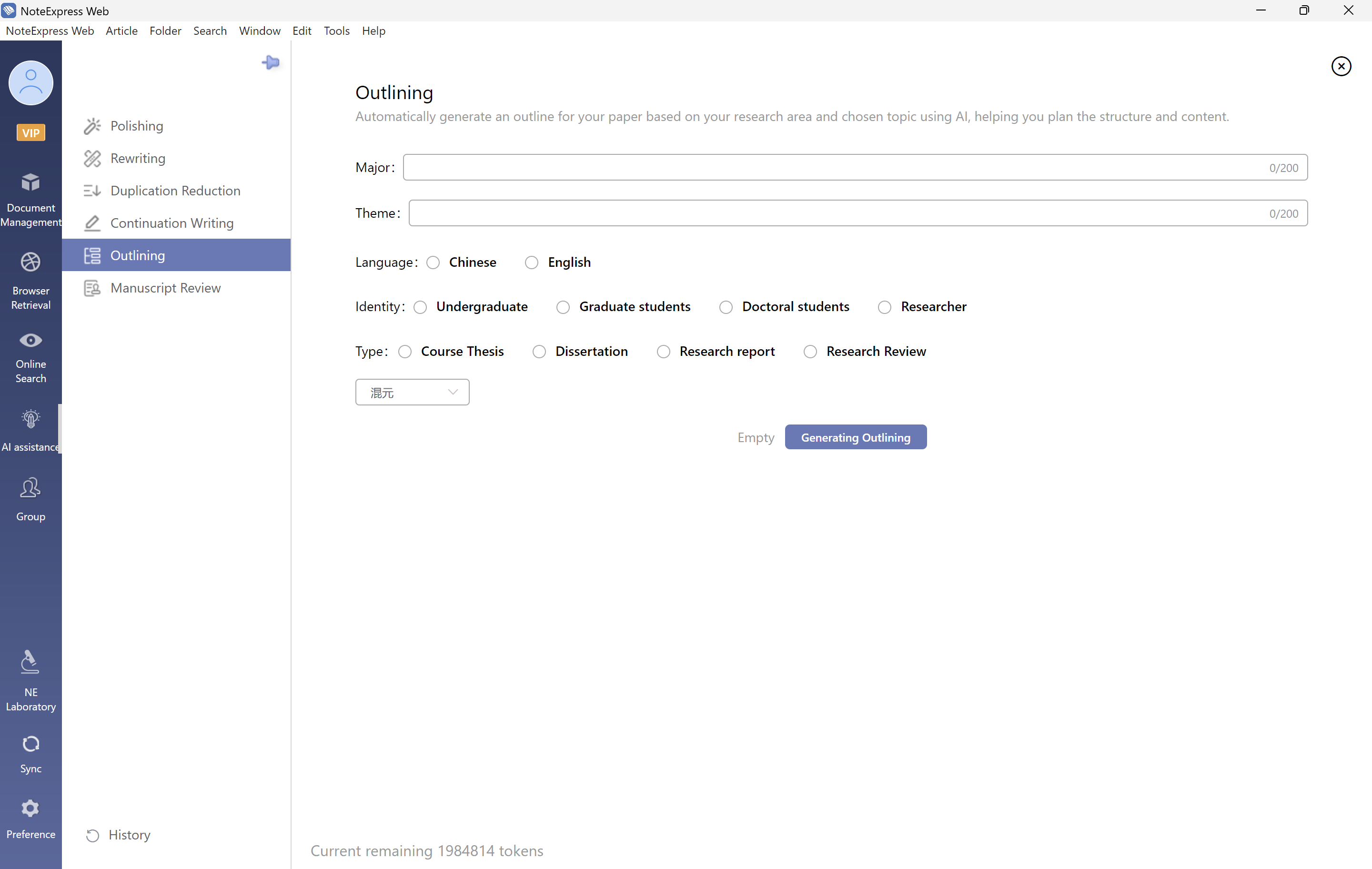Select Research Review type
Screen dimensions: 1372x869
[810, 352]
